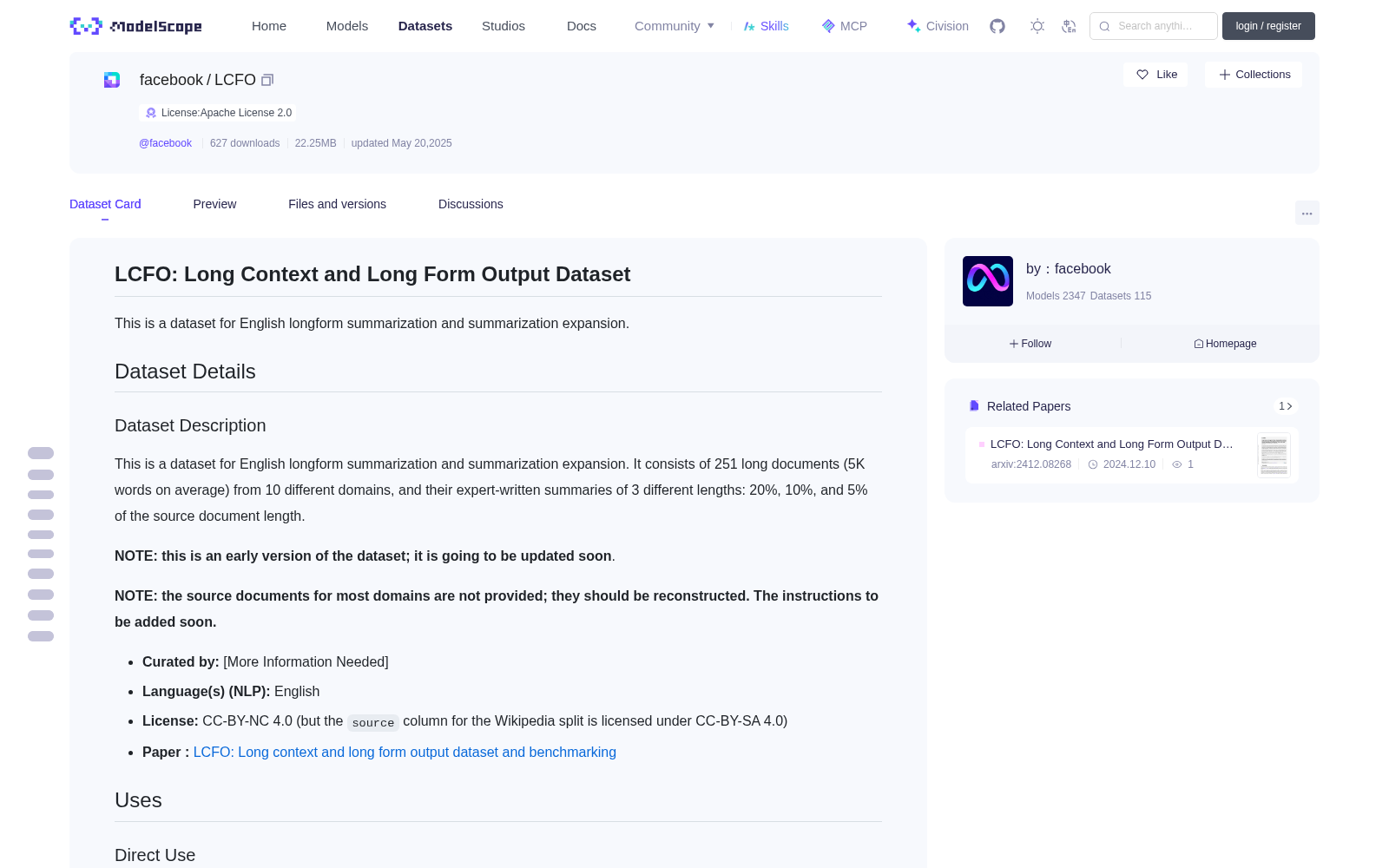Open the GitHub icon link
1389x868 pixels.
click(997, 26)
